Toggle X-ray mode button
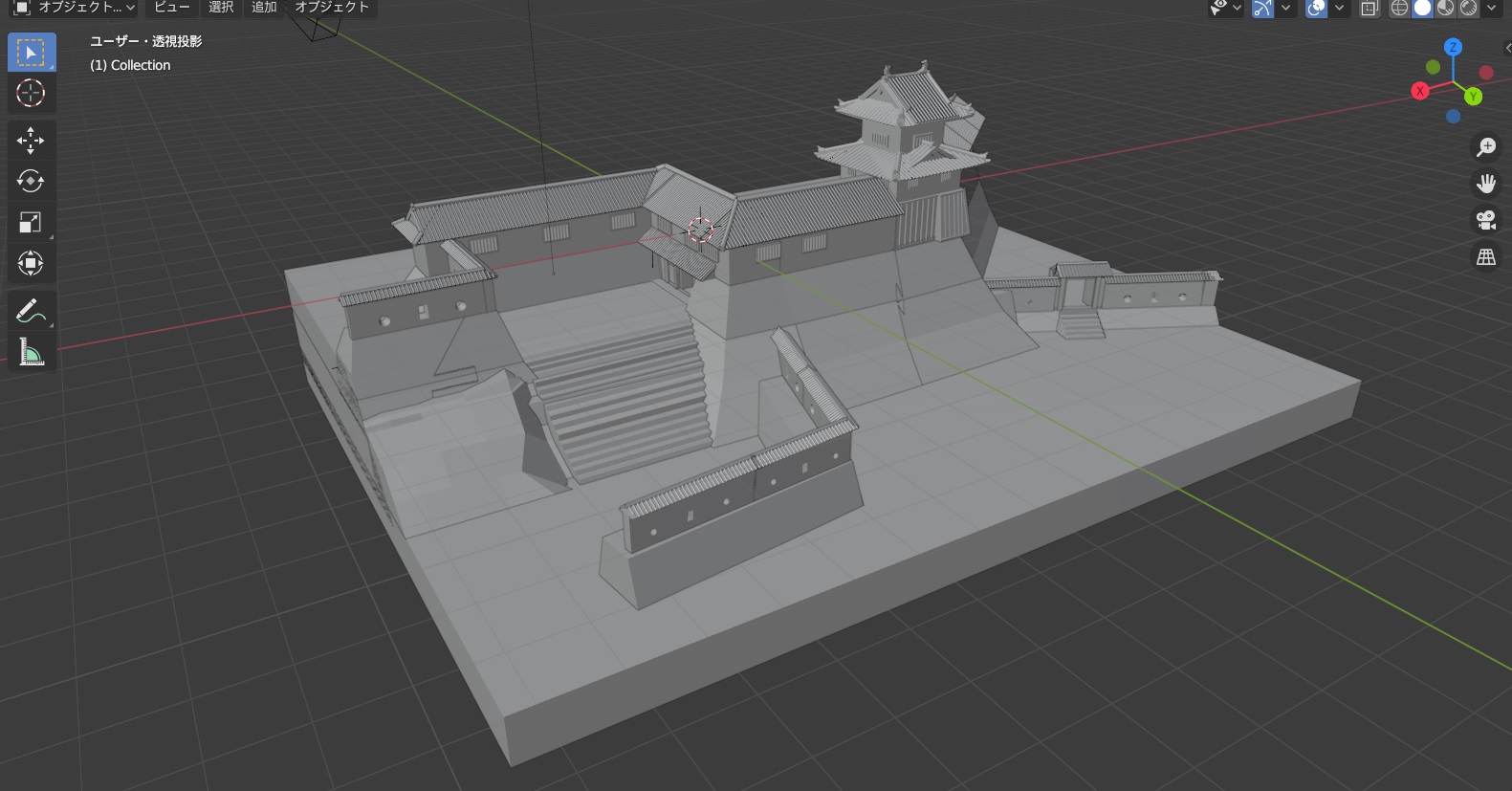This screenshot has width=1512, height=791. tap(1370, 9)
